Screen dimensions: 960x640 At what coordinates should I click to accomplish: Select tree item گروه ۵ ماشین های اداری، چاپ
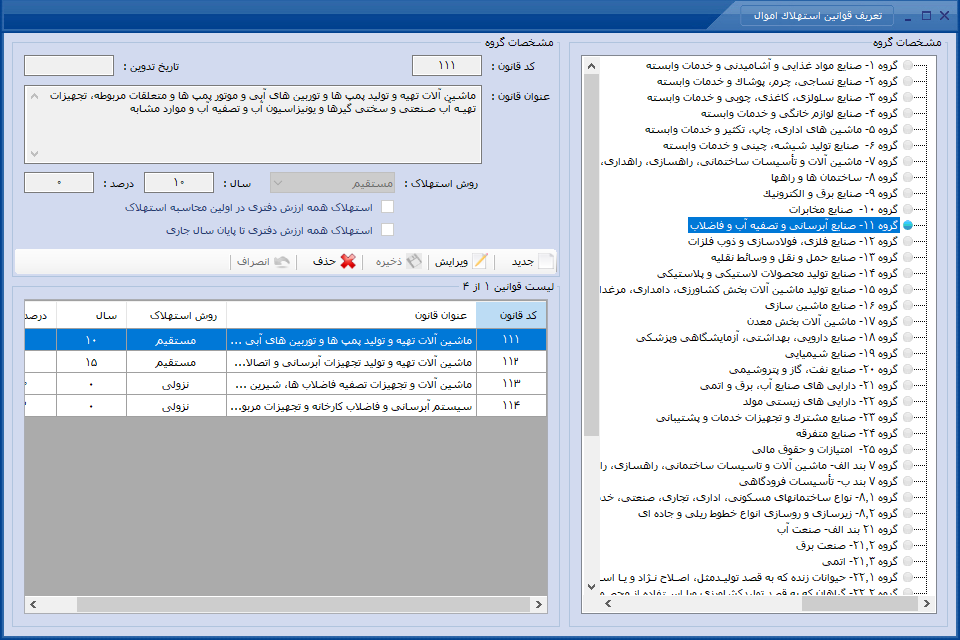click(x=771, y=130)
